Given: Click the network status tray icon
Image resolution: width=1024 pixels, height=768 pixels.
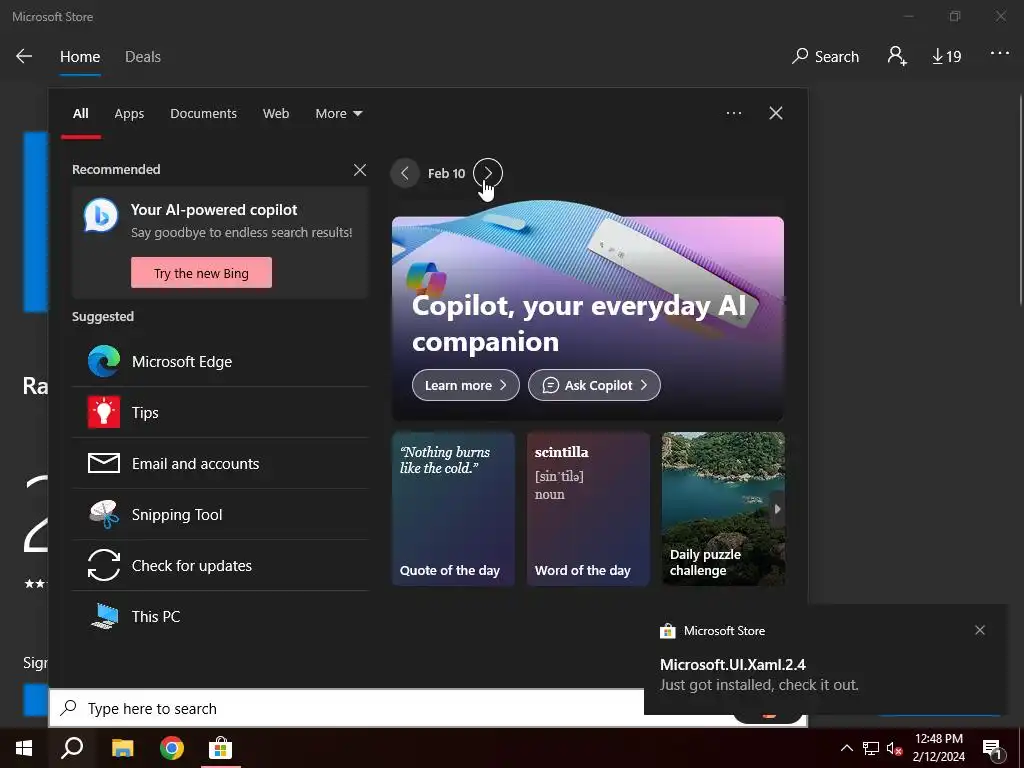Looking at the screenshot, I should pos(871,748).
